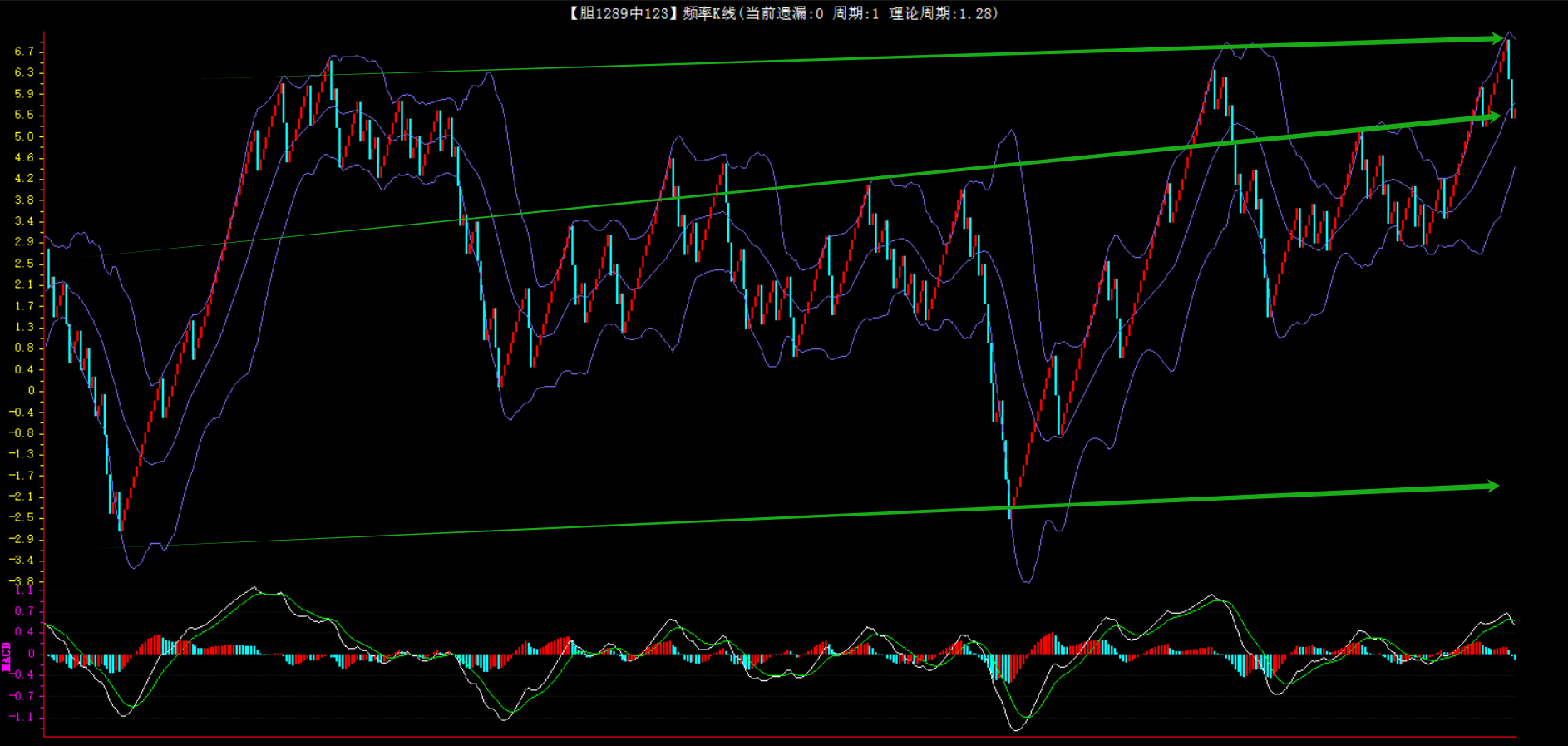Click the bottom green trendline arrowhead
The image size is (1568, 746).
click(1493, 487)
